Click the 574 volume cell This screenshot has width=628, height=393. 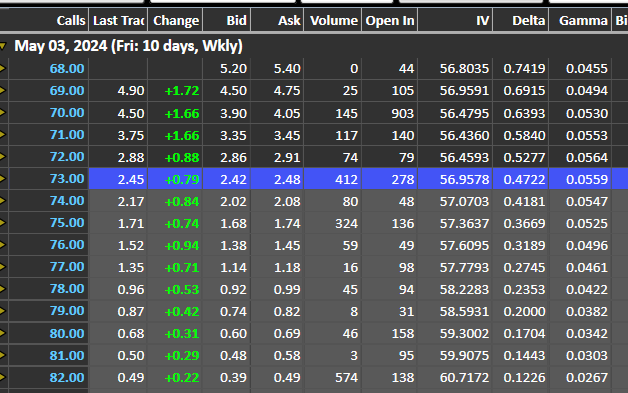[346, 378]
